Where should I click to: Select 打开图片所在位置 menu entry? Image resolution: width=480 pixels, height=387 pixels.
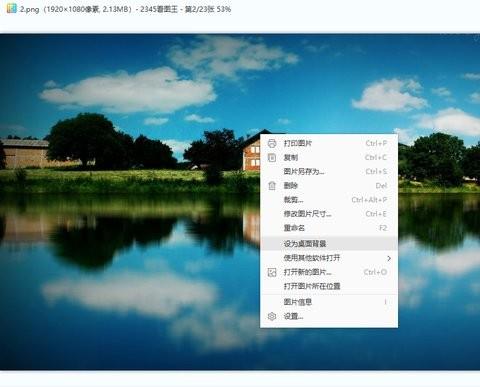(329, 286)
